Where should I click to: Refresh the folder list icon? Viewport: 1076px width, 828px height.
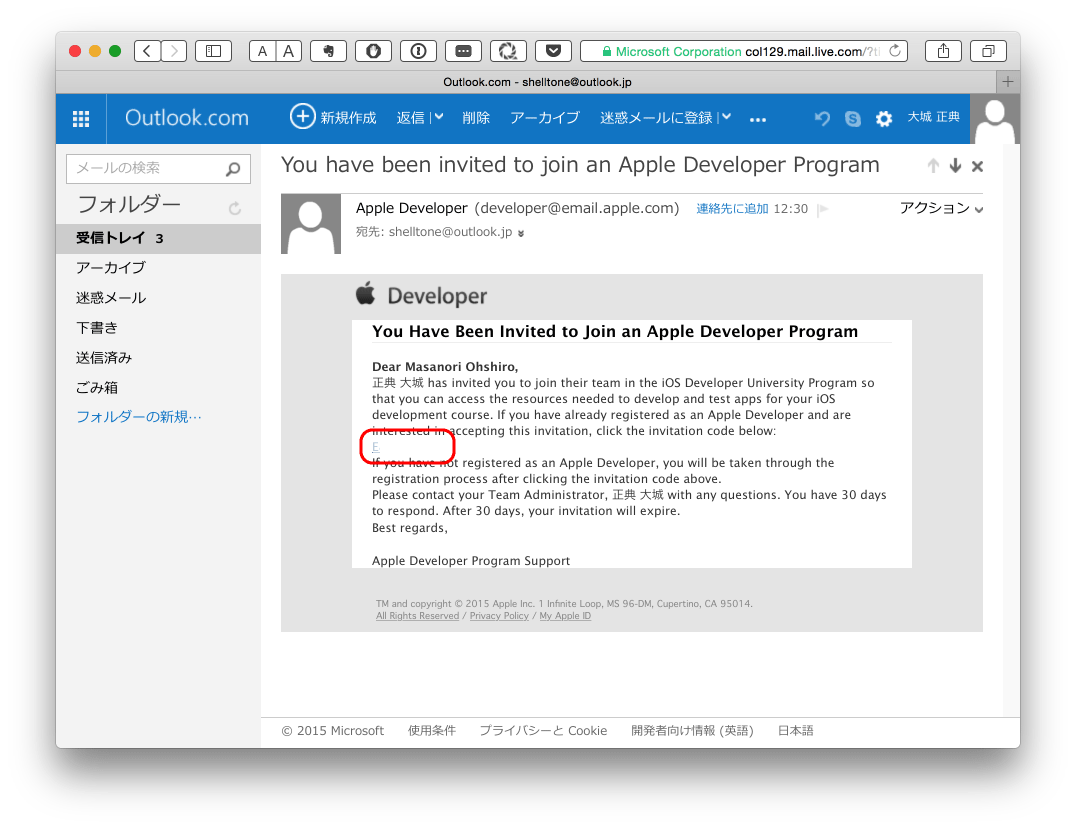pyautogui.click(x=235, y=208)
